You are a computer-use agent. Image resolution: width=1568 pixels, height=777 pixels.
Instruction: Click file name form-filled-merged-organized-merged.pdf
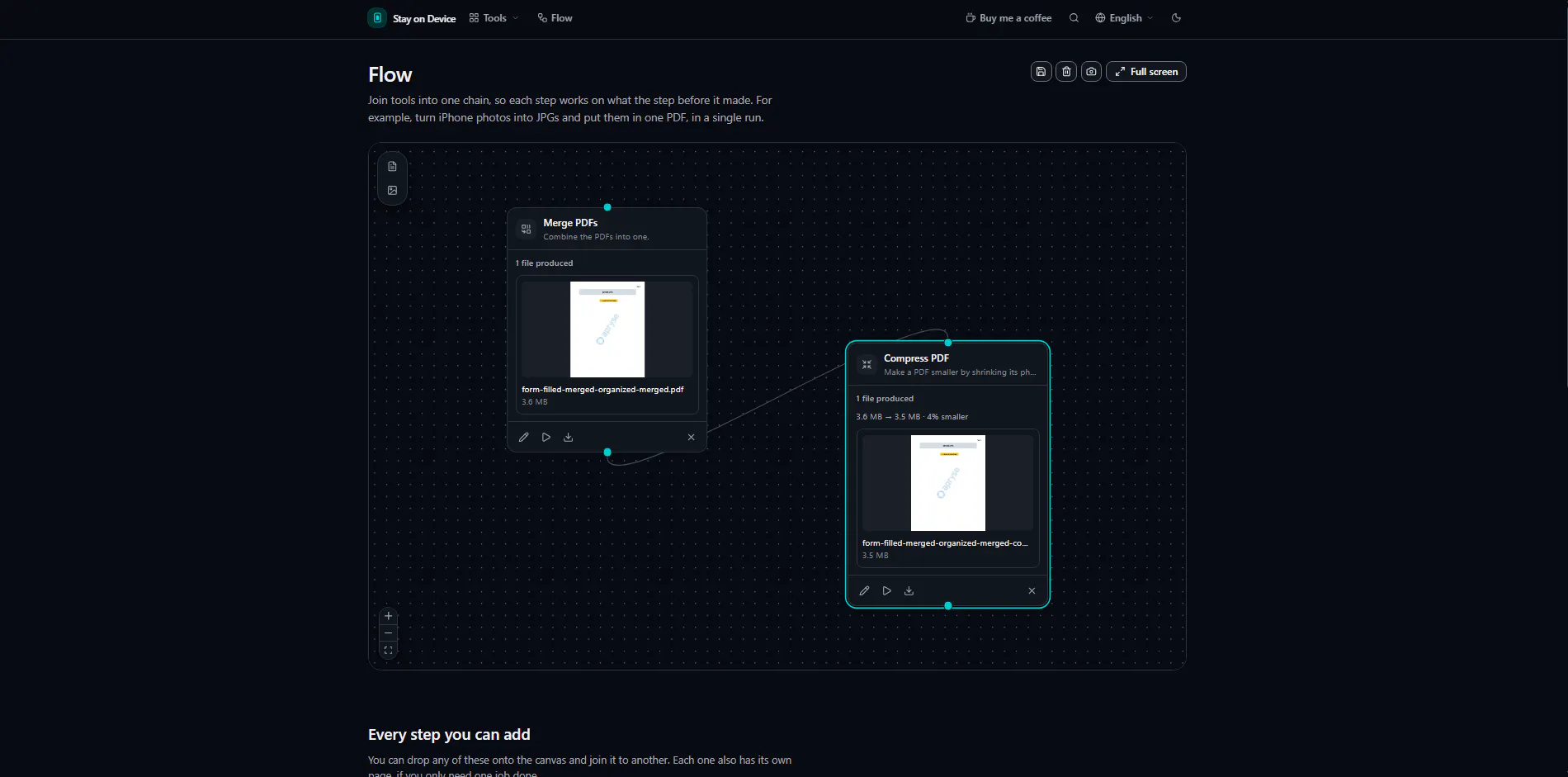click(x=602, y=390)
